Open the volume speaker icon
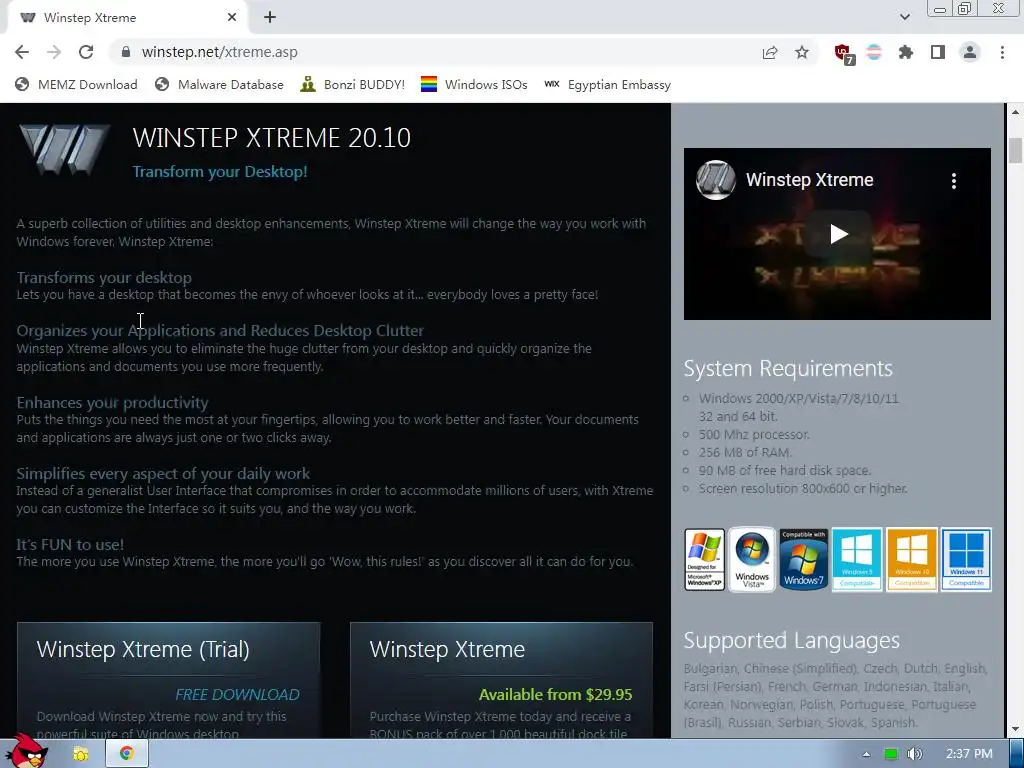The image size is (1024, 768). pos(915,754)
